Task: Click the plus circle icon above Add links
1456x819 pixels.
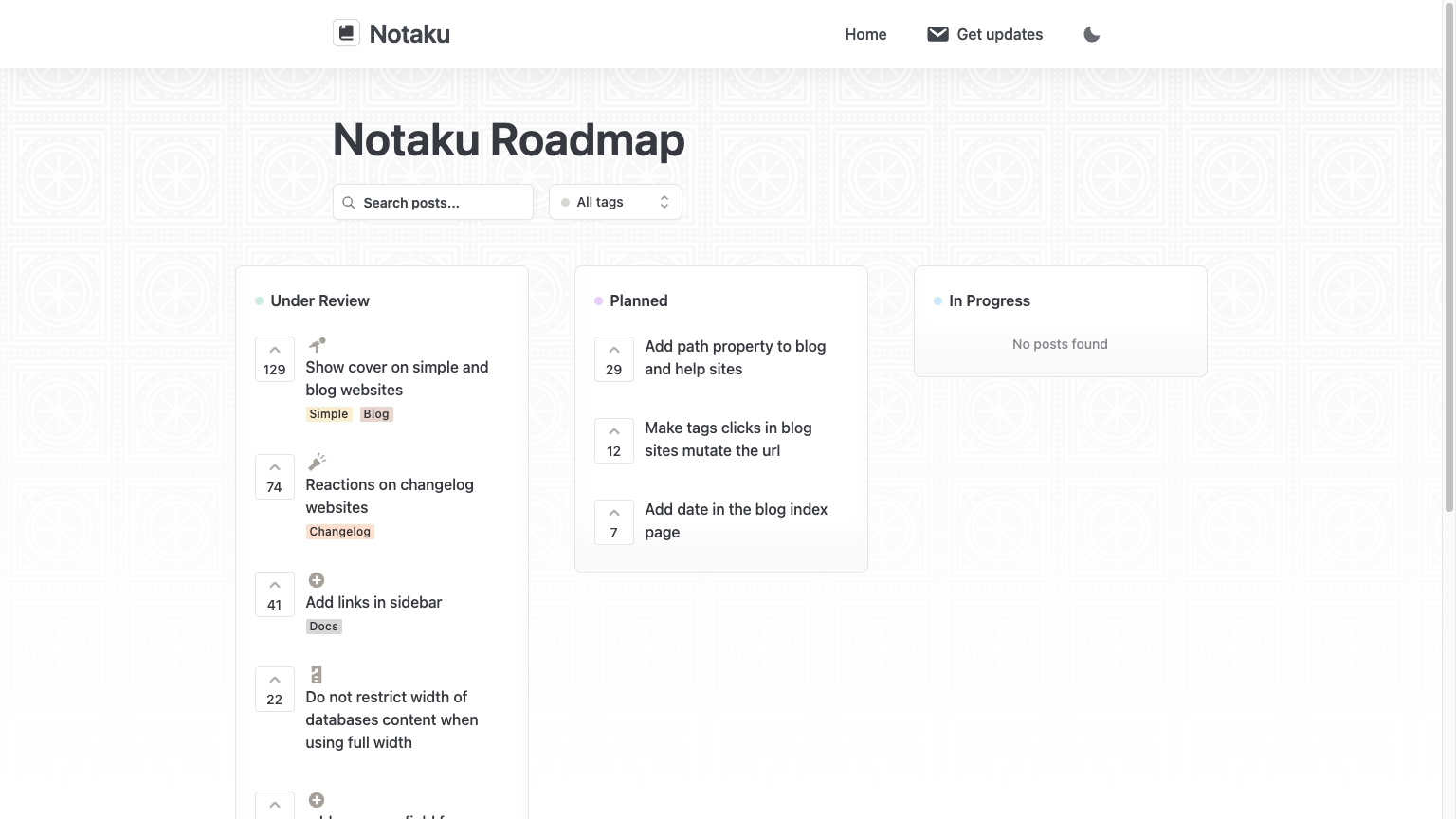Action: point(317,580)
